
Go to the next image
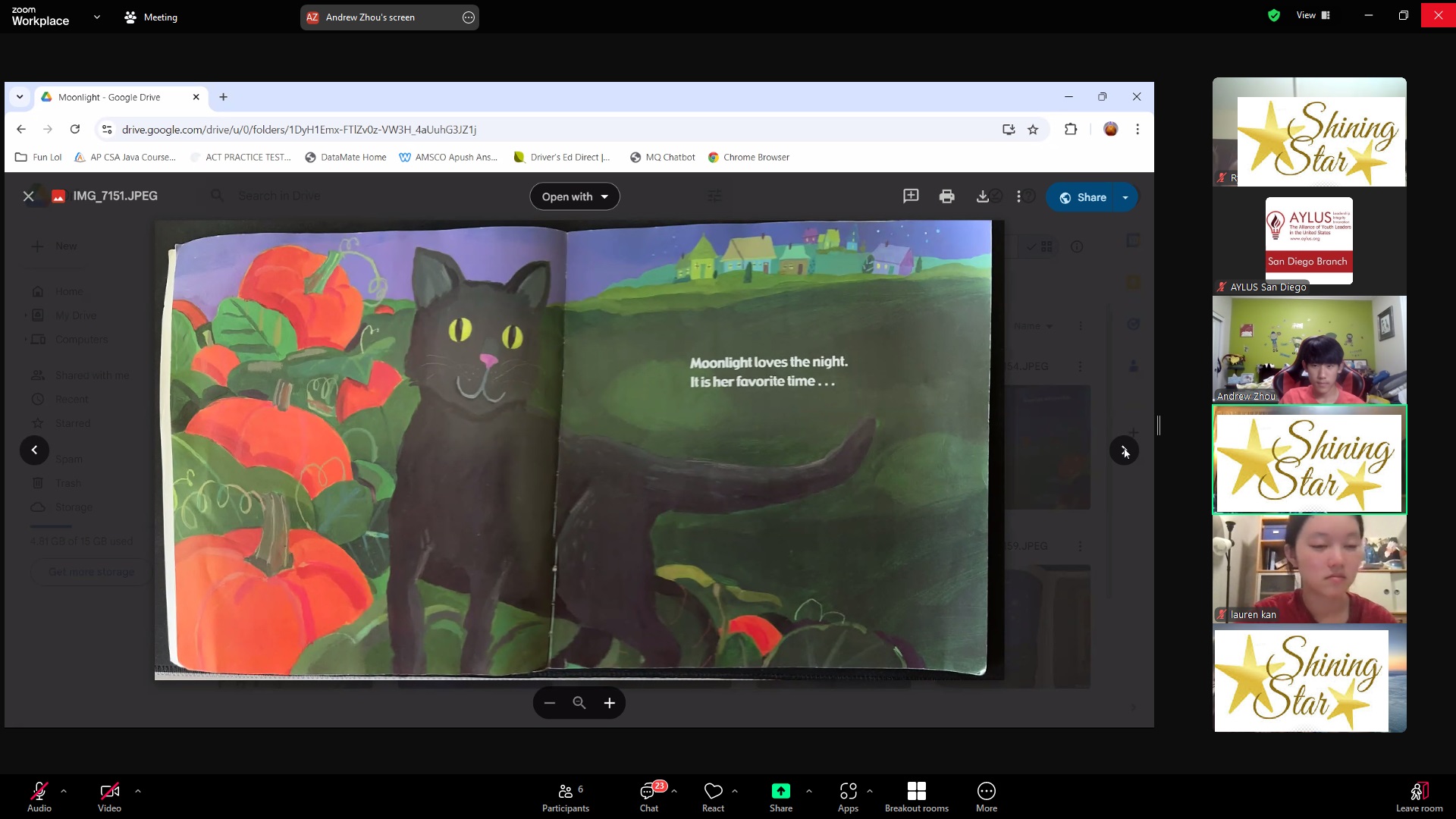pyautogui.click(x=1124, y=450)
